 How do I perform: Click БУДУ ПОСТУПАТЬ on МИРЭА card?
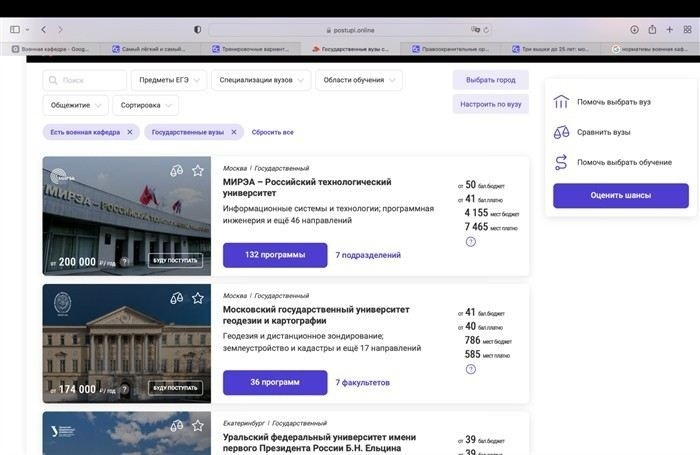[175, 260]
